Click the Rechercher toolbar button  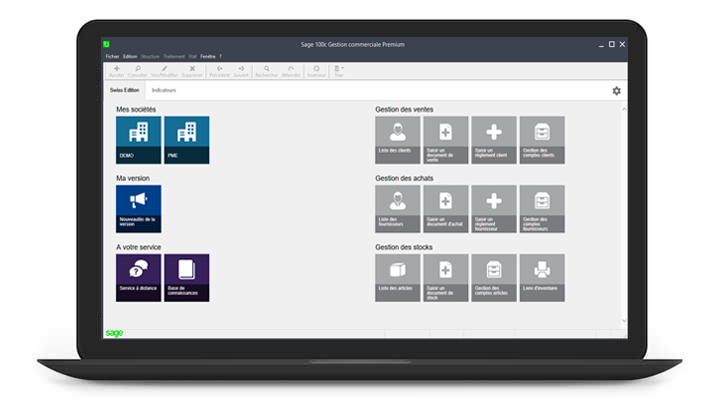click(266, 71)
